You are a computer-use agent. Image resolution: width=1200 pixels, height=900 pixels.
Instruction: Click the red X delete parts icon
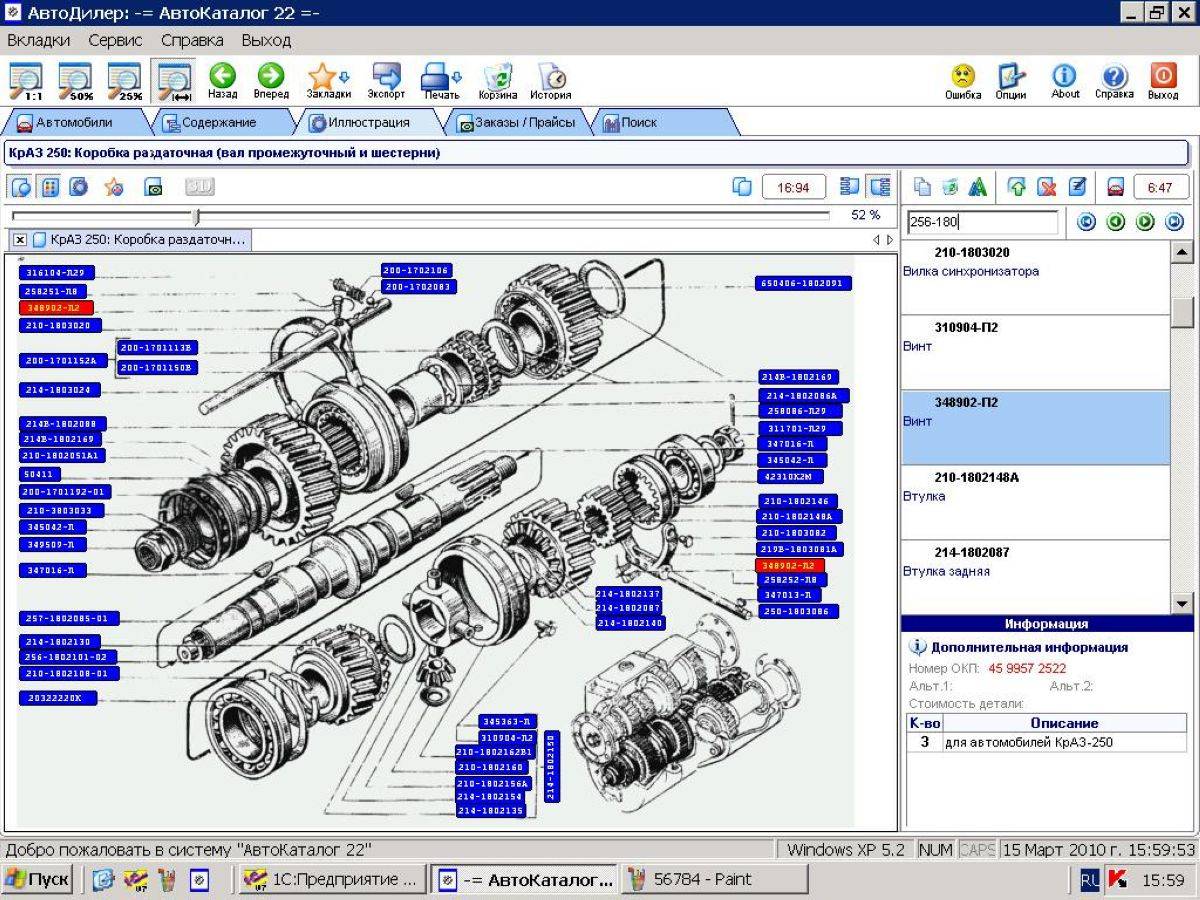[x=1046, y=187]
